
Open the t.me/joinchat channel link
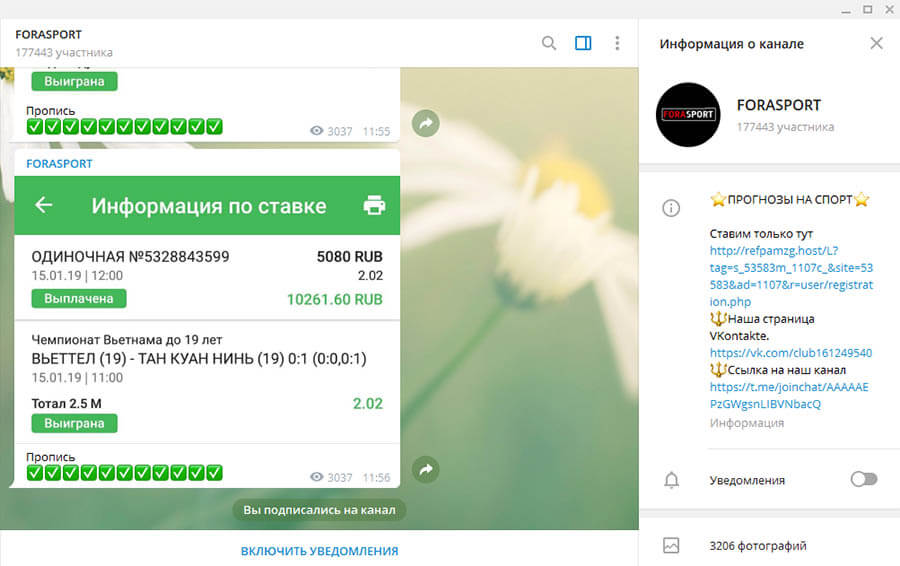789,396
